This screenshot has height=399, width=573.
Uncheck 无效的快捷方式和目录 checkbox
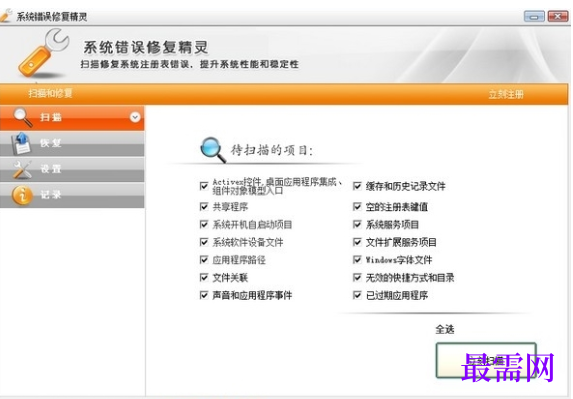357,277
